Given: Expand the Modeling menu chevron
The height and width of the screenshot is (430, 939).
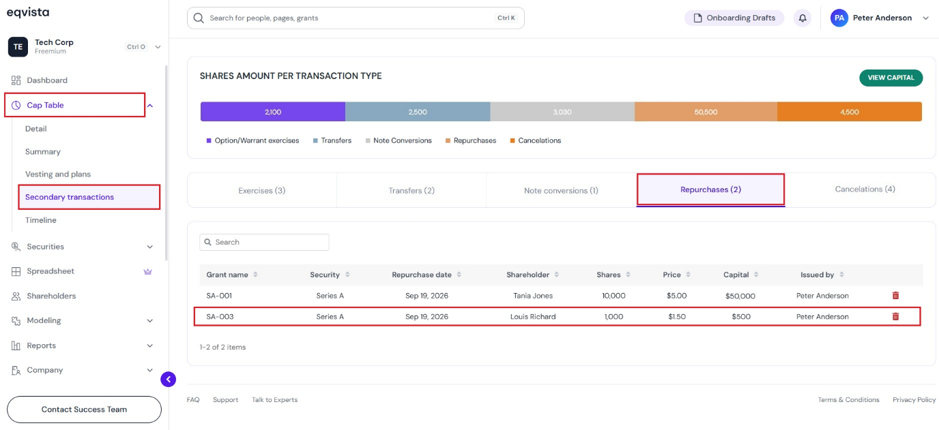Looking at the screenshot, I should tap(150, 320).
